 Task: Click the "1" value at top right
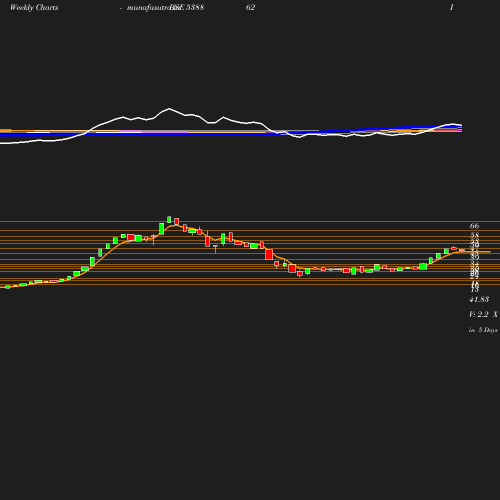451,7
